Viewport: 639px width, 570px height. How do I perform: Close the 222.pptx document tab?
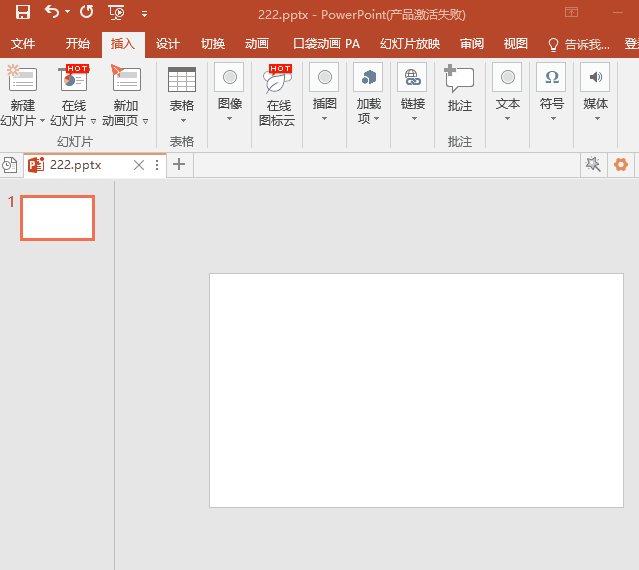pos(139,165)
